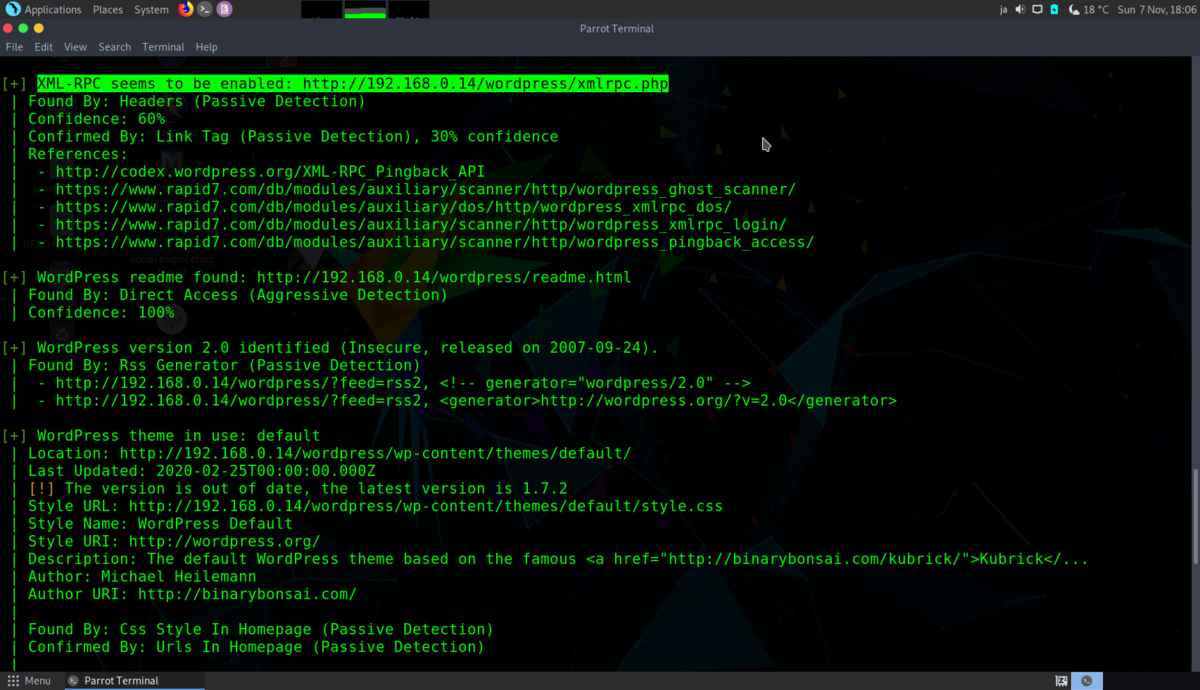Click 'WordPress theme in use: default' line
Screen dimensions: 1200x690
179,436
